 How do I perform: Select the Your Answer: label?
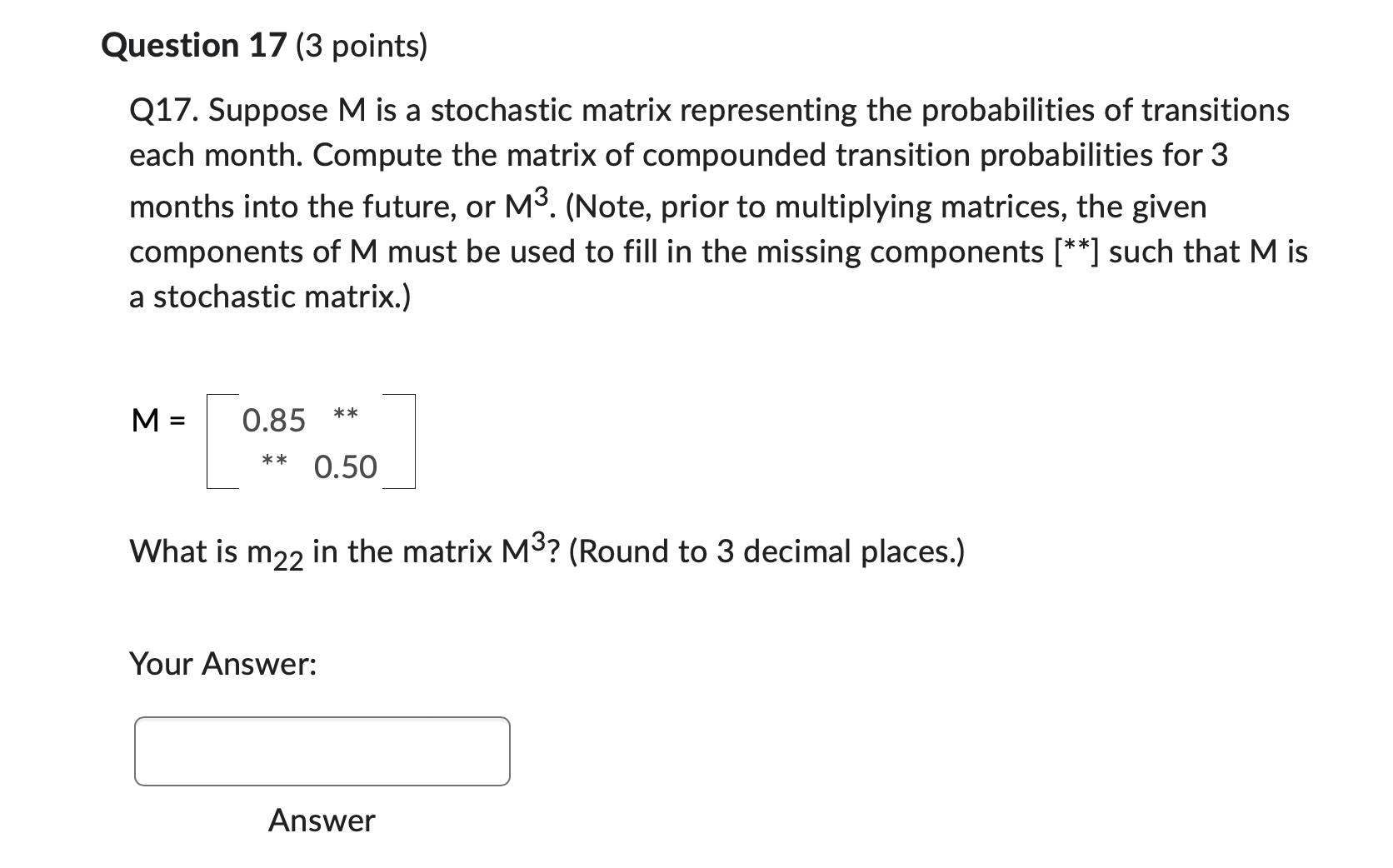click(x=222, y=664)
